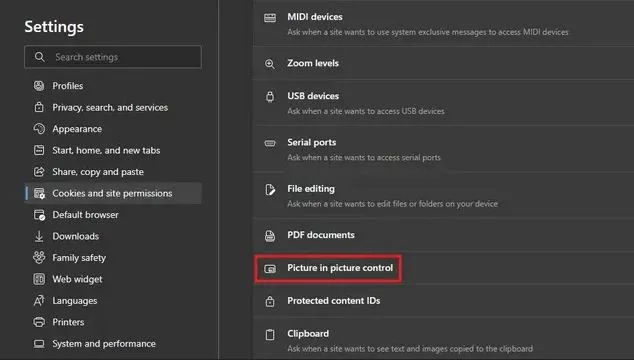Click the MIDI devices keyboard icon
Screen dimensions: 634x360
270,17
